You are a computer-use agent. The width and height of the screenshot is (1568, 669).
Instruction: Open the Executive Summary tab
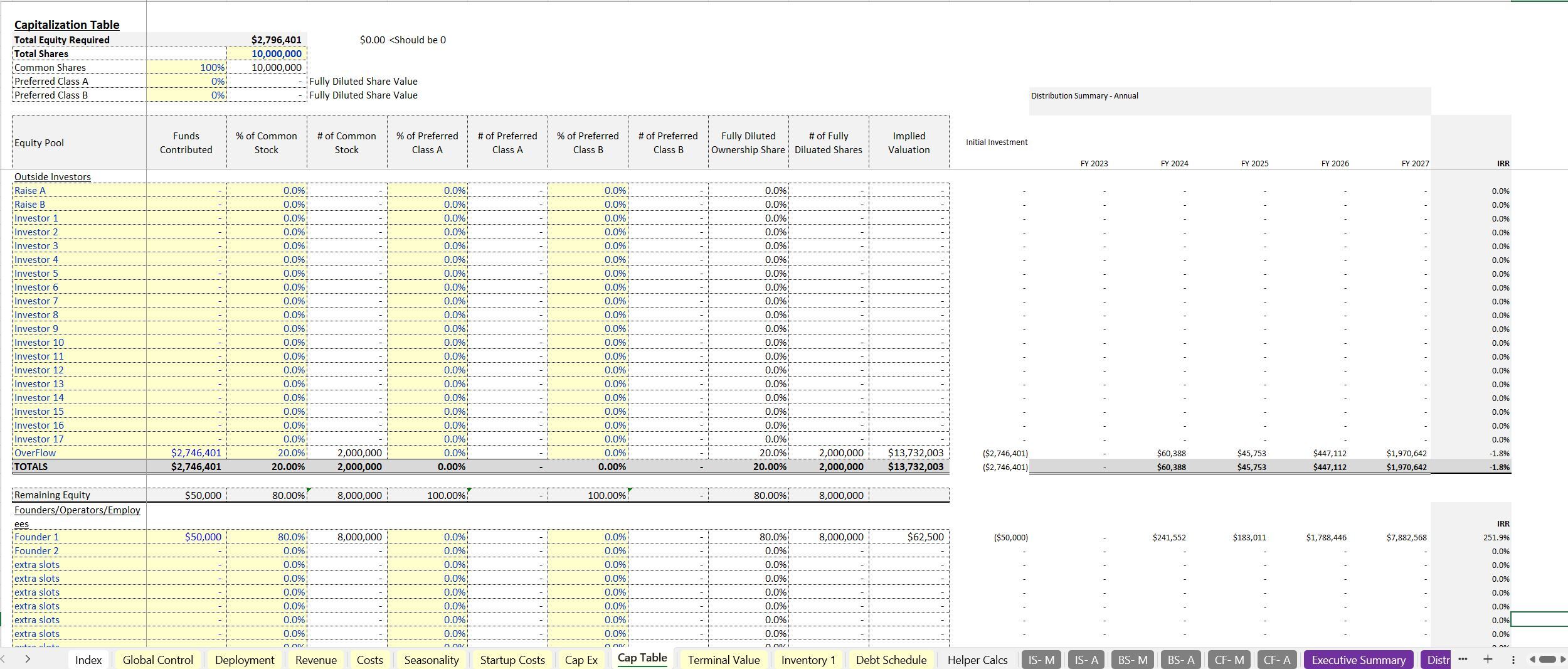click(1359, 660)
